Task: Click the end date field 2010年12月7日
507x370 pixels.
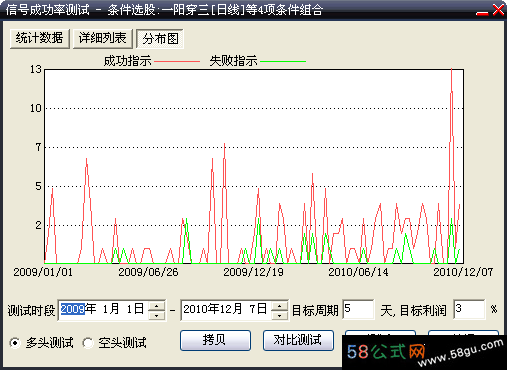Action: (x=225, y=309)
